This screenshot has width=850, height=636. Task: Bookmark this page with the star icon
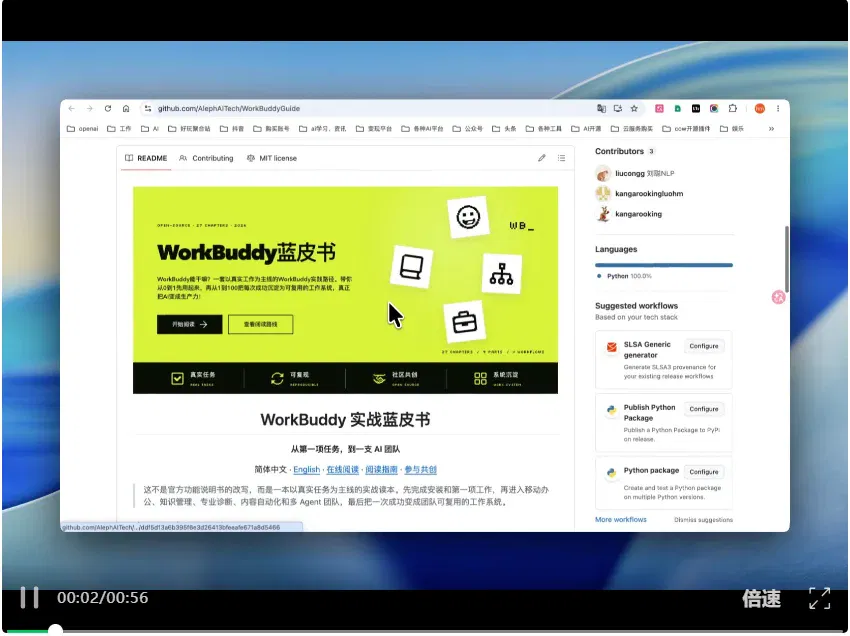[634, 108]
